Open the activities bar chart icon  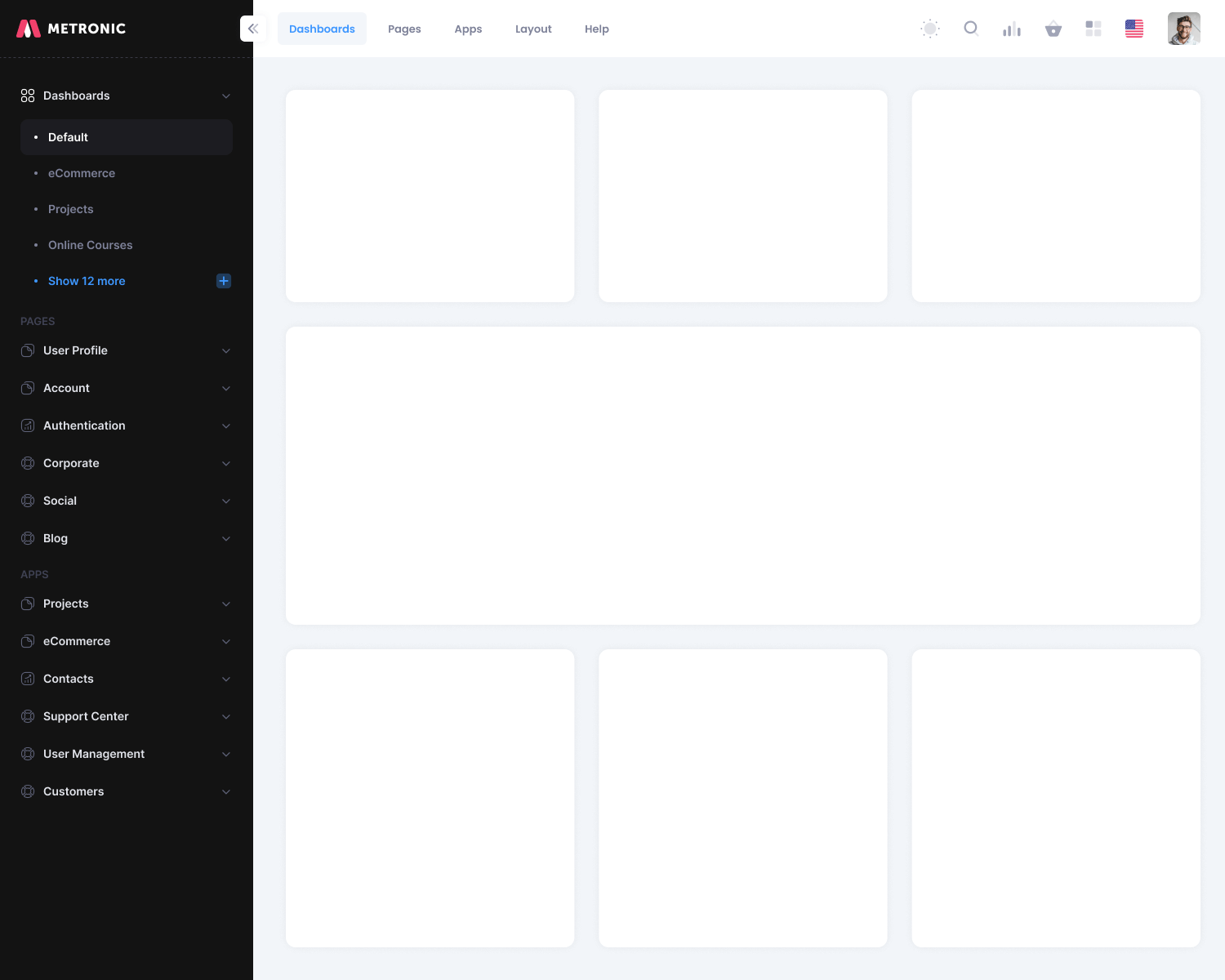click(x=1012, y=29)
